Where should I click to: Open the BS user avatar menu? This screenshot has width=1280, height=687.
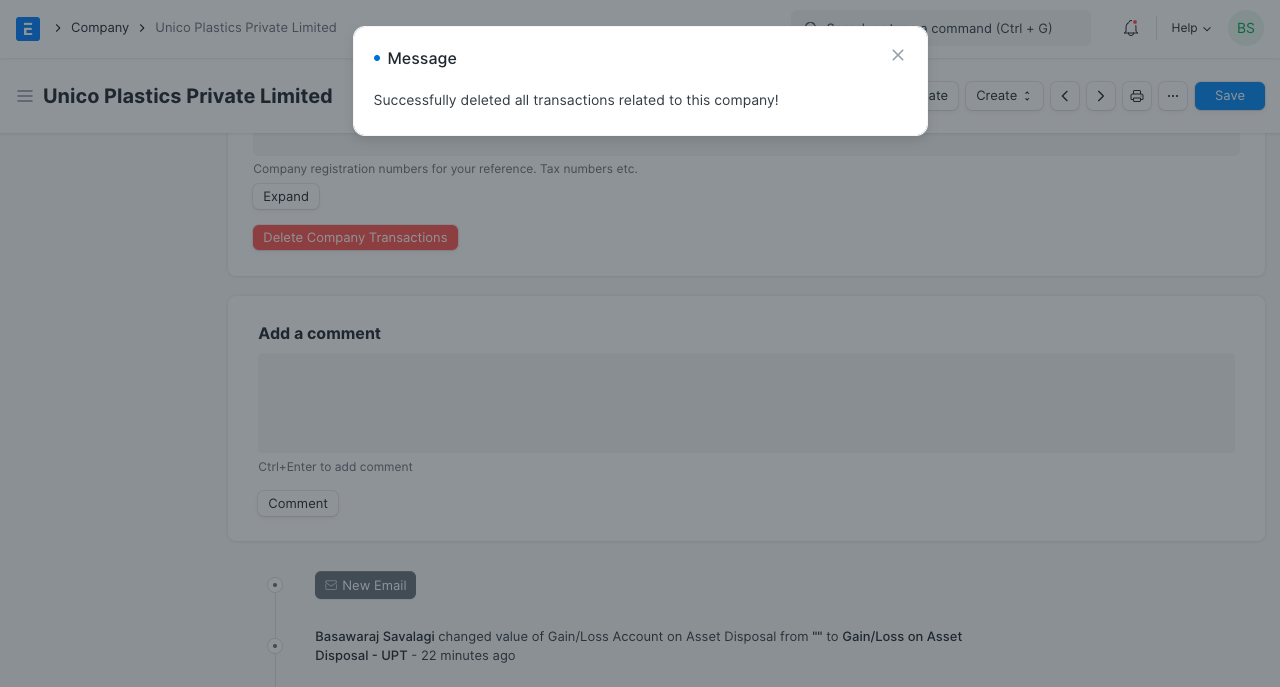(x=1245, y=28)
